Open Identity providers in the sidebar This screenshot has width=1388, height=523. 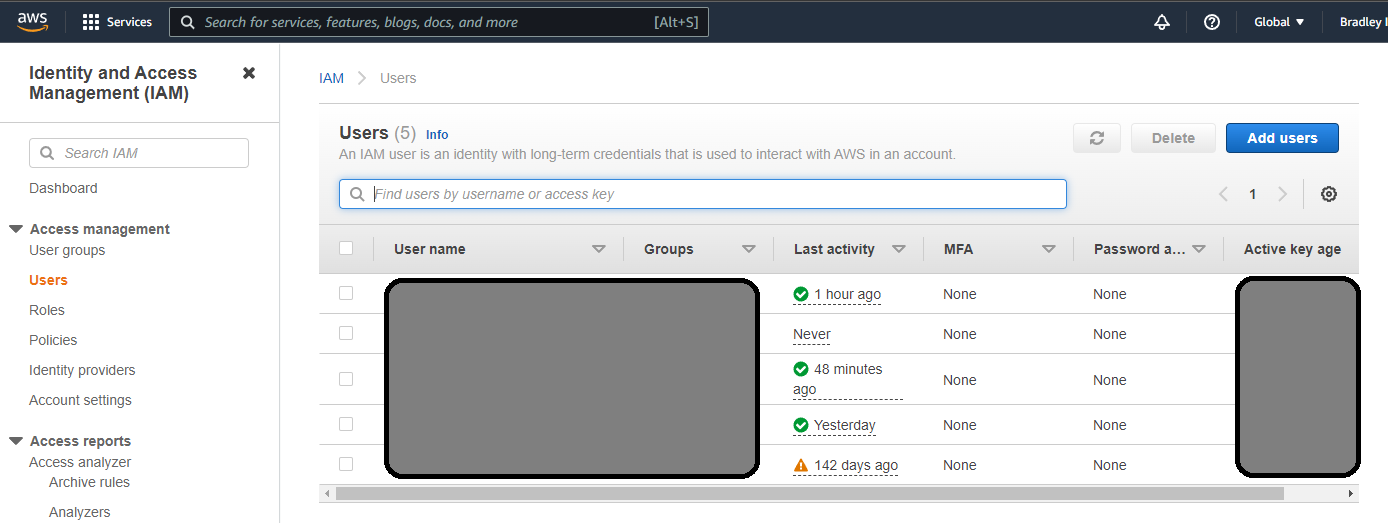[82, 370]
